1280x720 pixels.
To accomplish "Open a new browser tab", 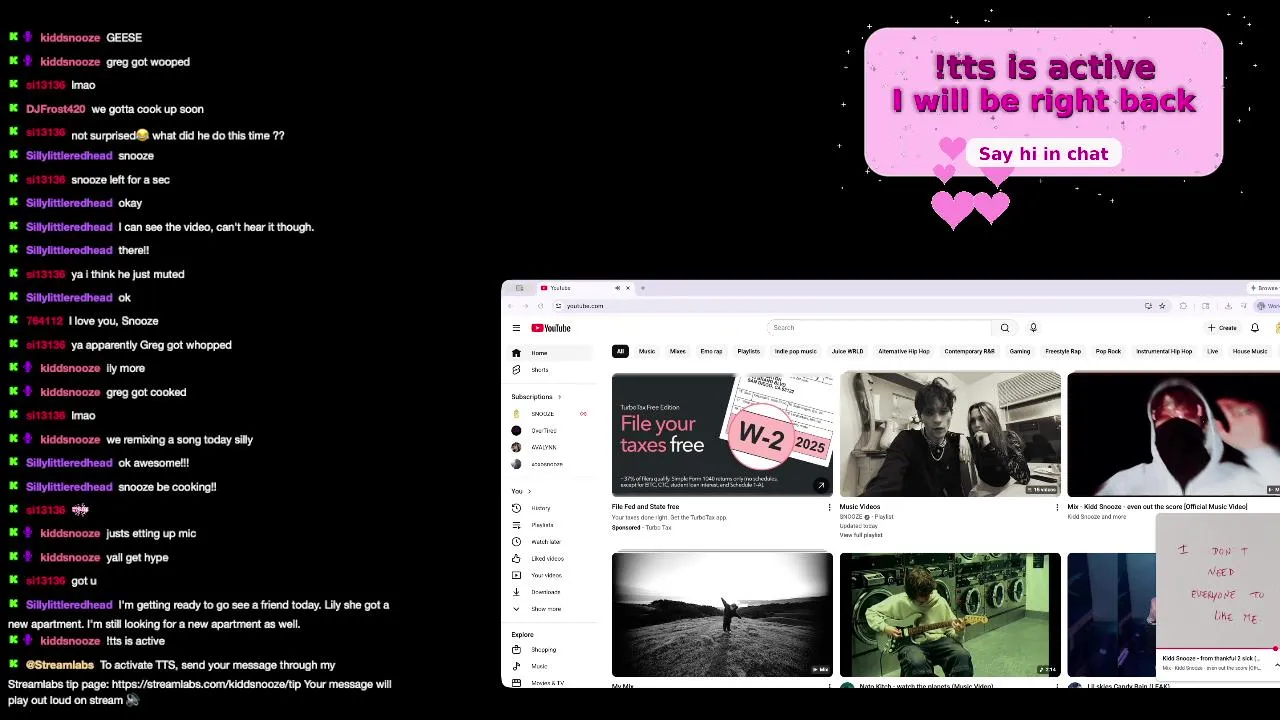I will point(643,288).
